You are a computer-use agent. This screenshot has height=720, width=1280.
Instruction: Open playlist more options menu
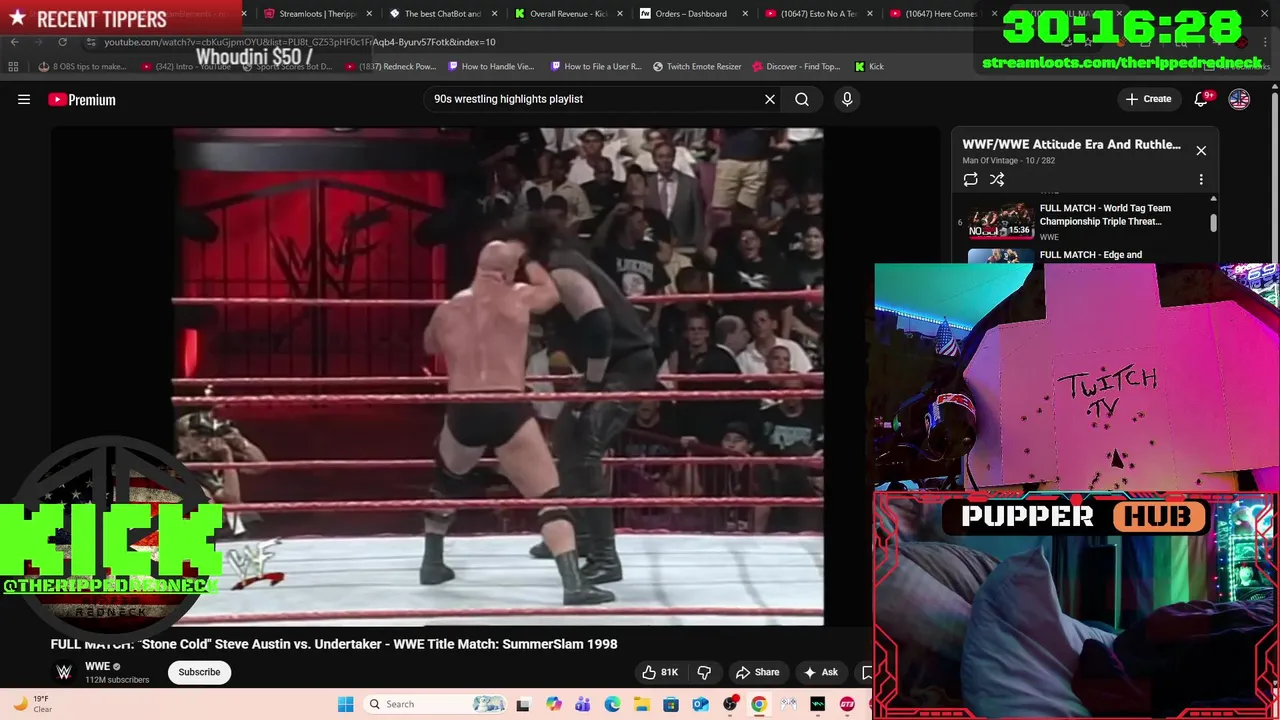[x=1201, y=180]
